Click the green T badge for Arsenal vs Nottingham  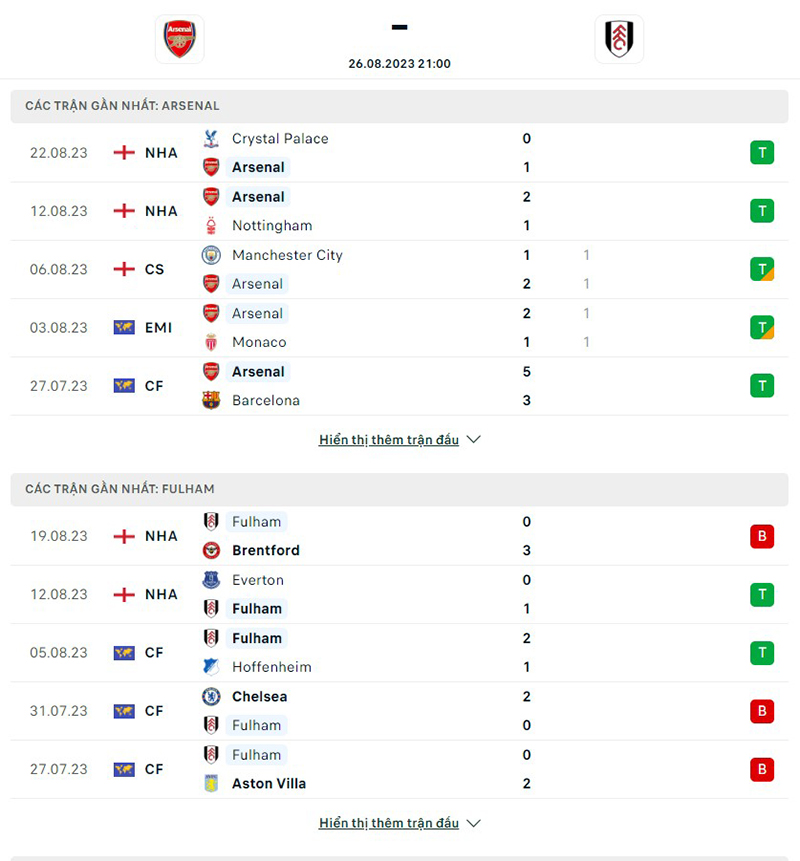[762, 211]
